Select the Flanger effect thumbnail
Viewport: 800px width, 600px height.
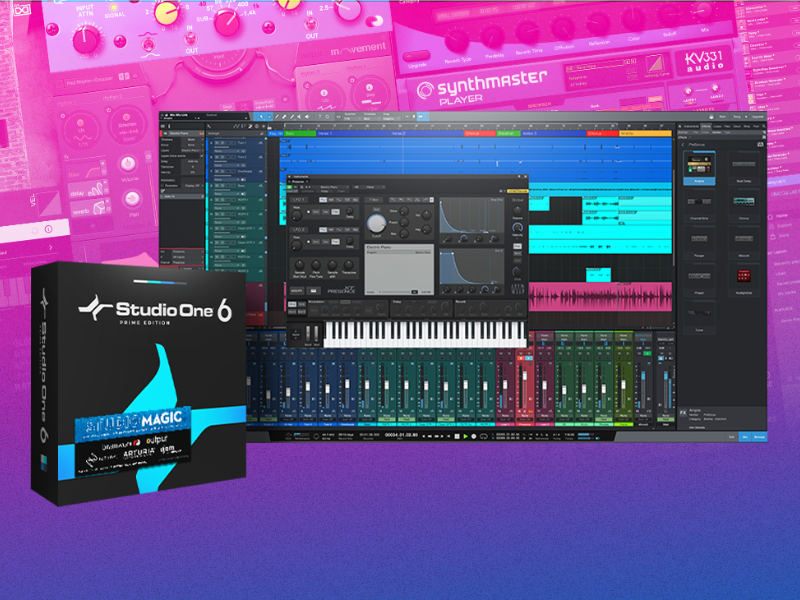click(699, 242)
